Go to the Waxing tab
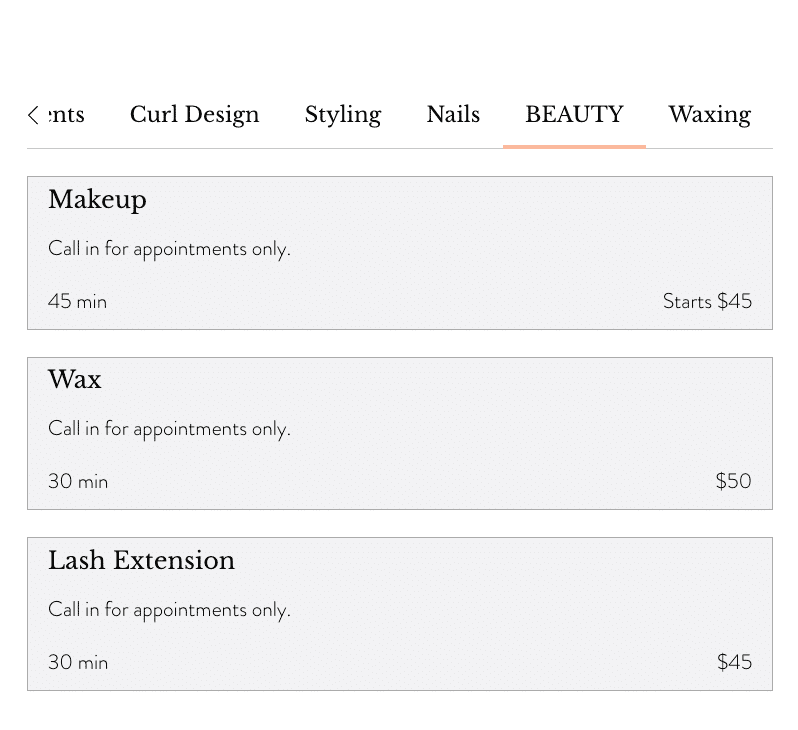798x730 pixels. point(709,115)
